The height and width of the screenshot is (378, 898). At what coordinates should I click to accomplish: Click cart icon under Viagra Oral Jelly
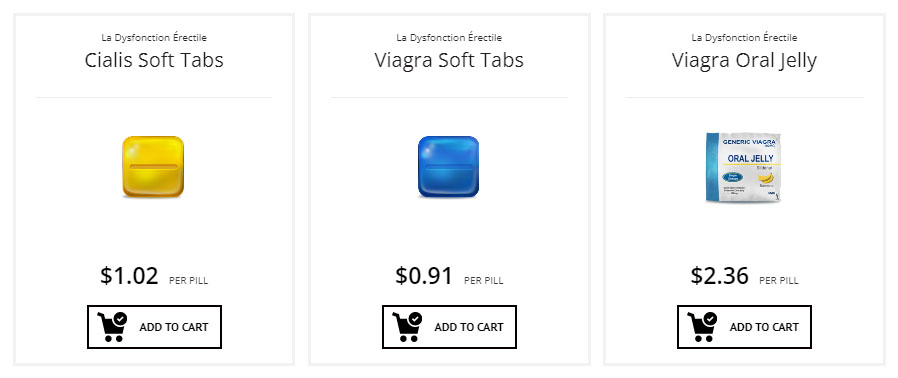click(702, 327)
